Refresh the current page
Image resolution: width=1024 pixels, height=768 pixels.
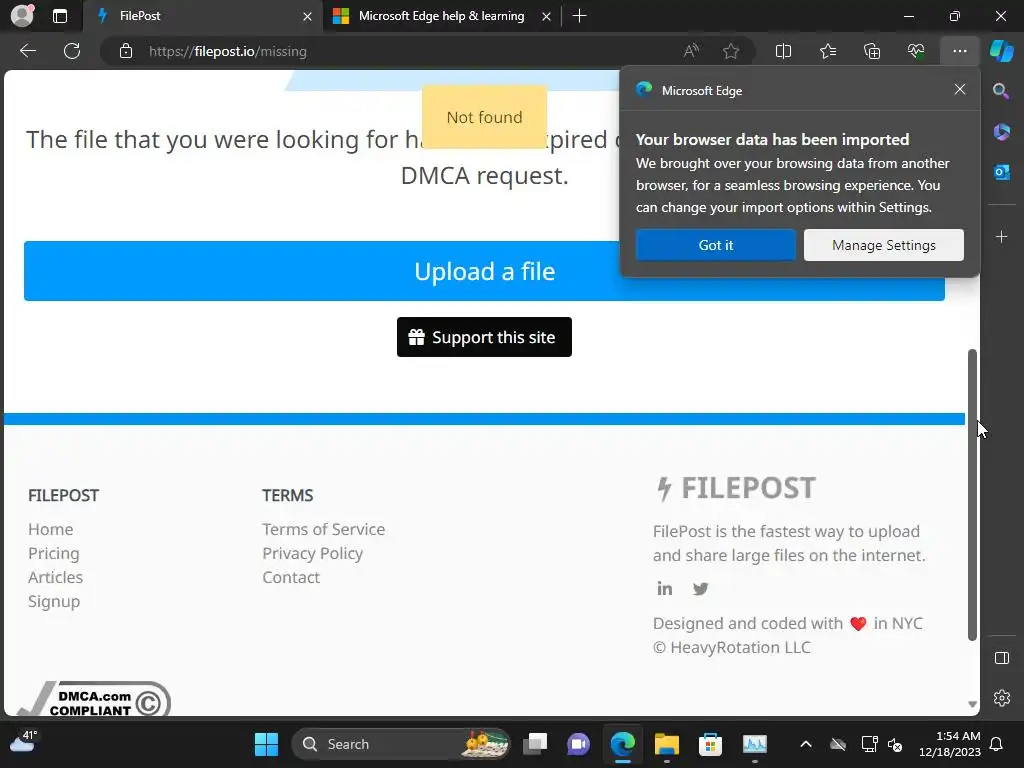(72, 51)
